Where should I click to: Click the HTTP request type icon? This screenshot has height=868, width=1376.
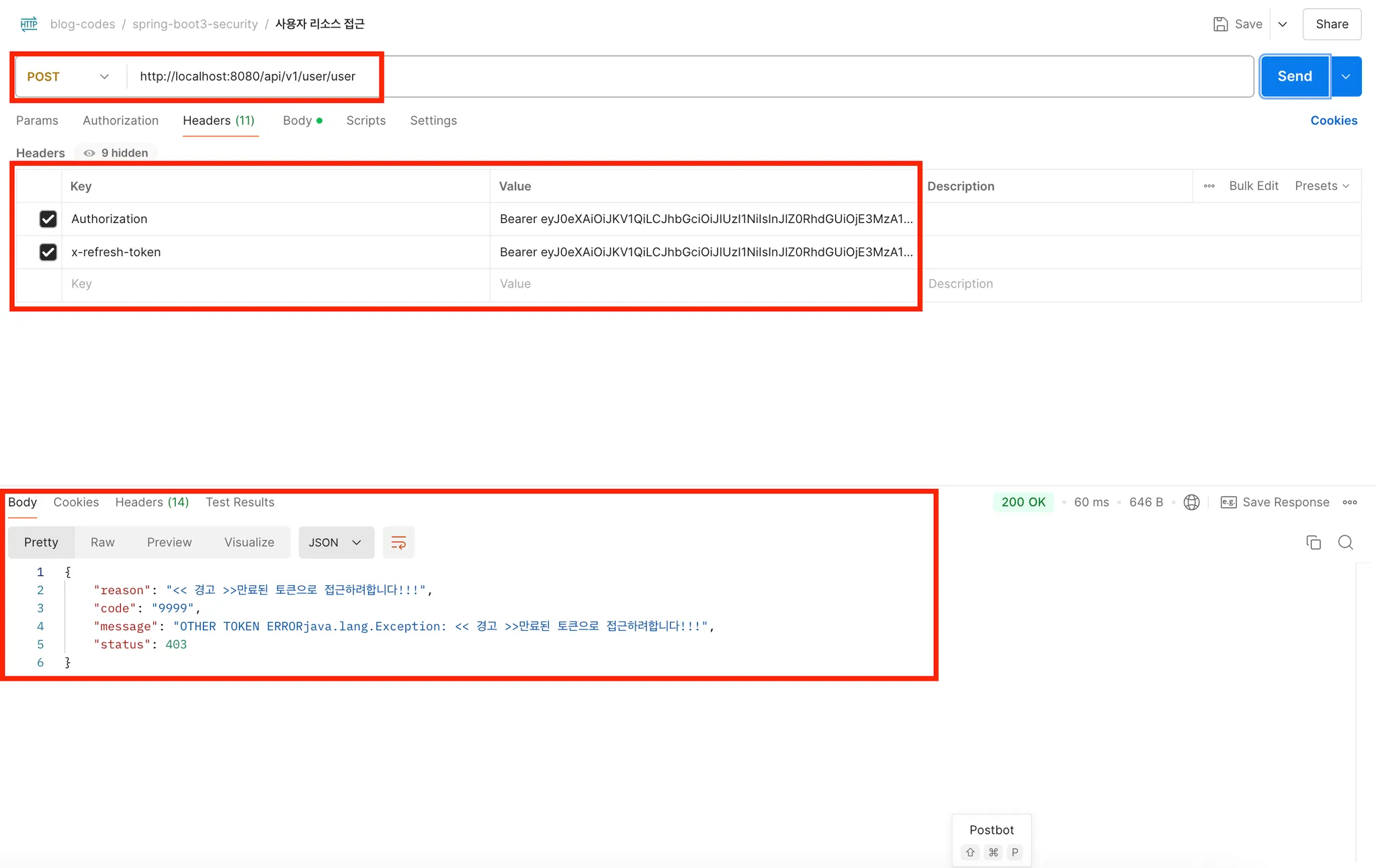coord(29,24)
